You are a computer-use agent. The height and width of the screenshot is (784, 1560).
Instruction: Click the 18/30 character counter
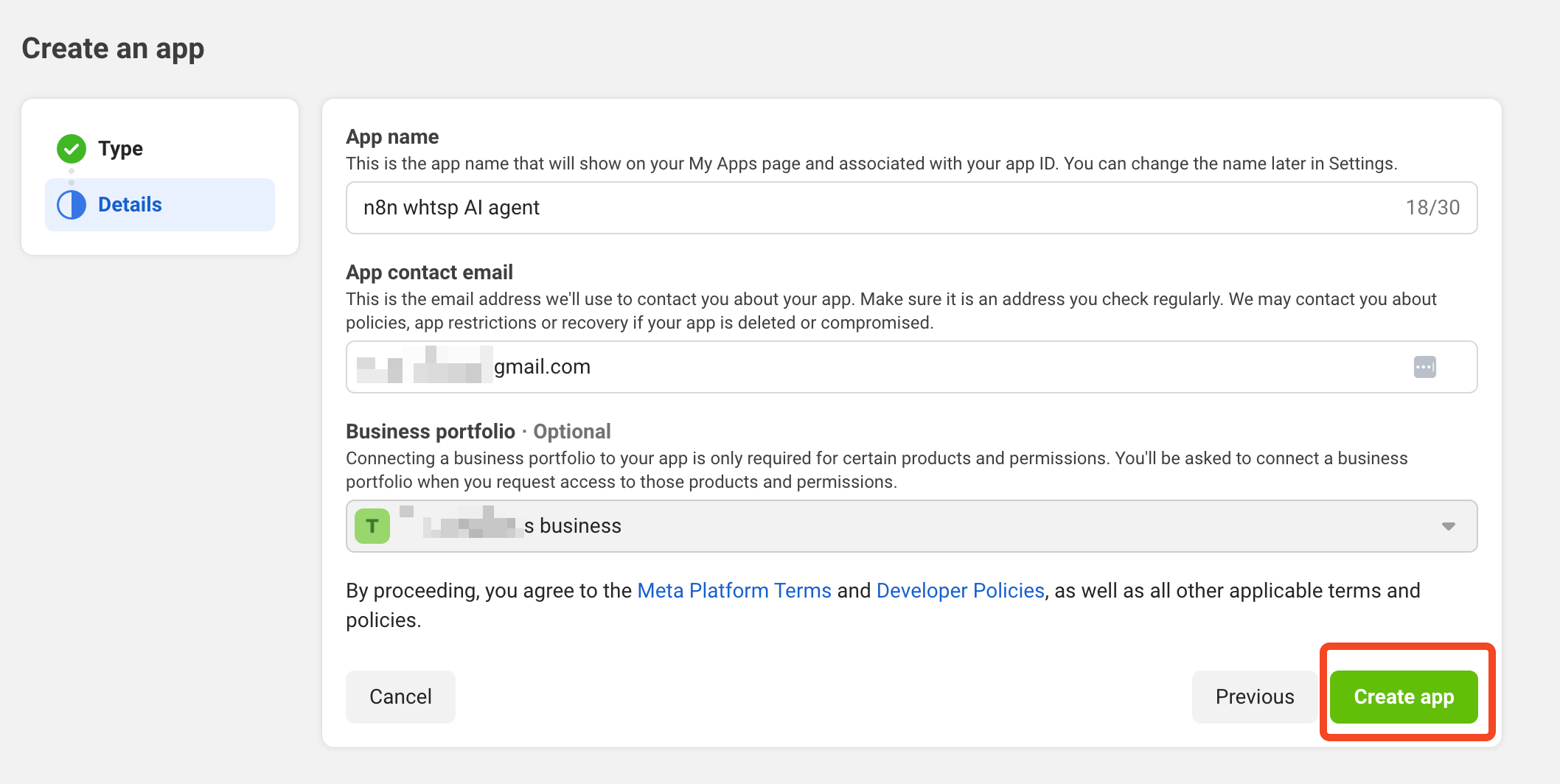[x=1432, y=208]
